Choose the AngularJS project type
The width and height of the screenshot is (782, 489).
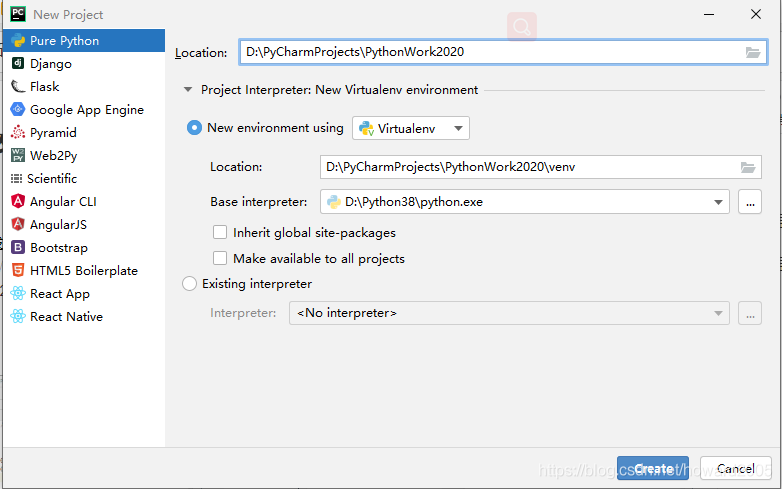[84, 224]
